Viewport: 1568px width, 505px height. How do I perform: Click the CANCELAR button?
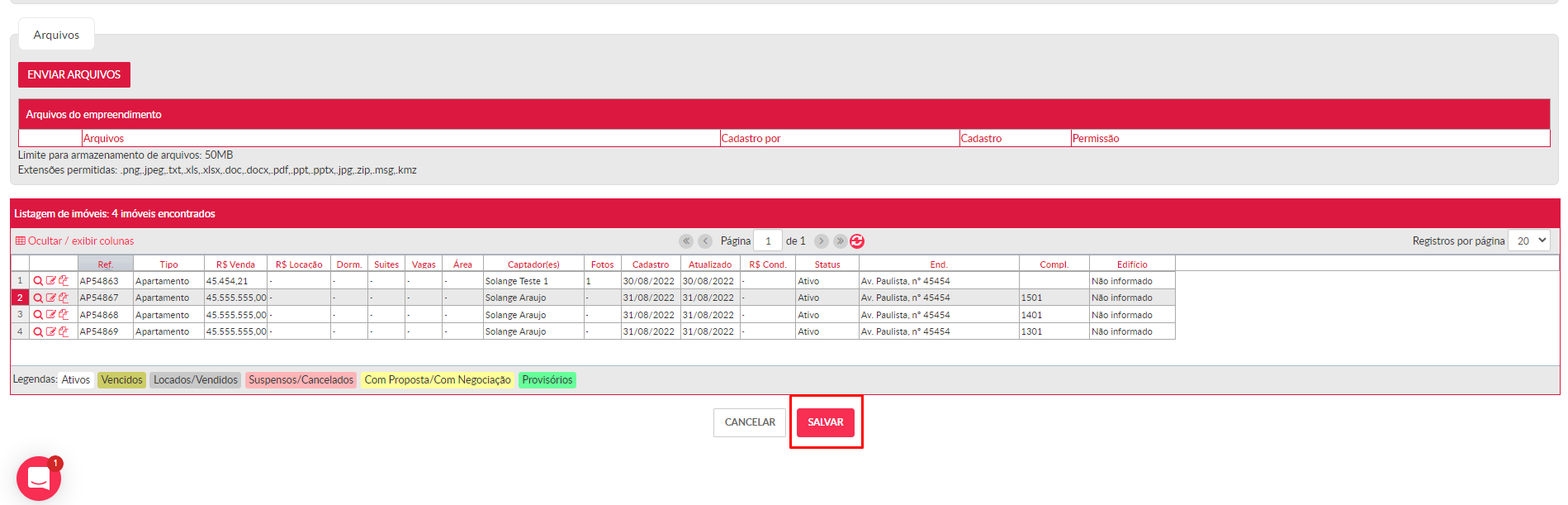[x=750, y=422]
